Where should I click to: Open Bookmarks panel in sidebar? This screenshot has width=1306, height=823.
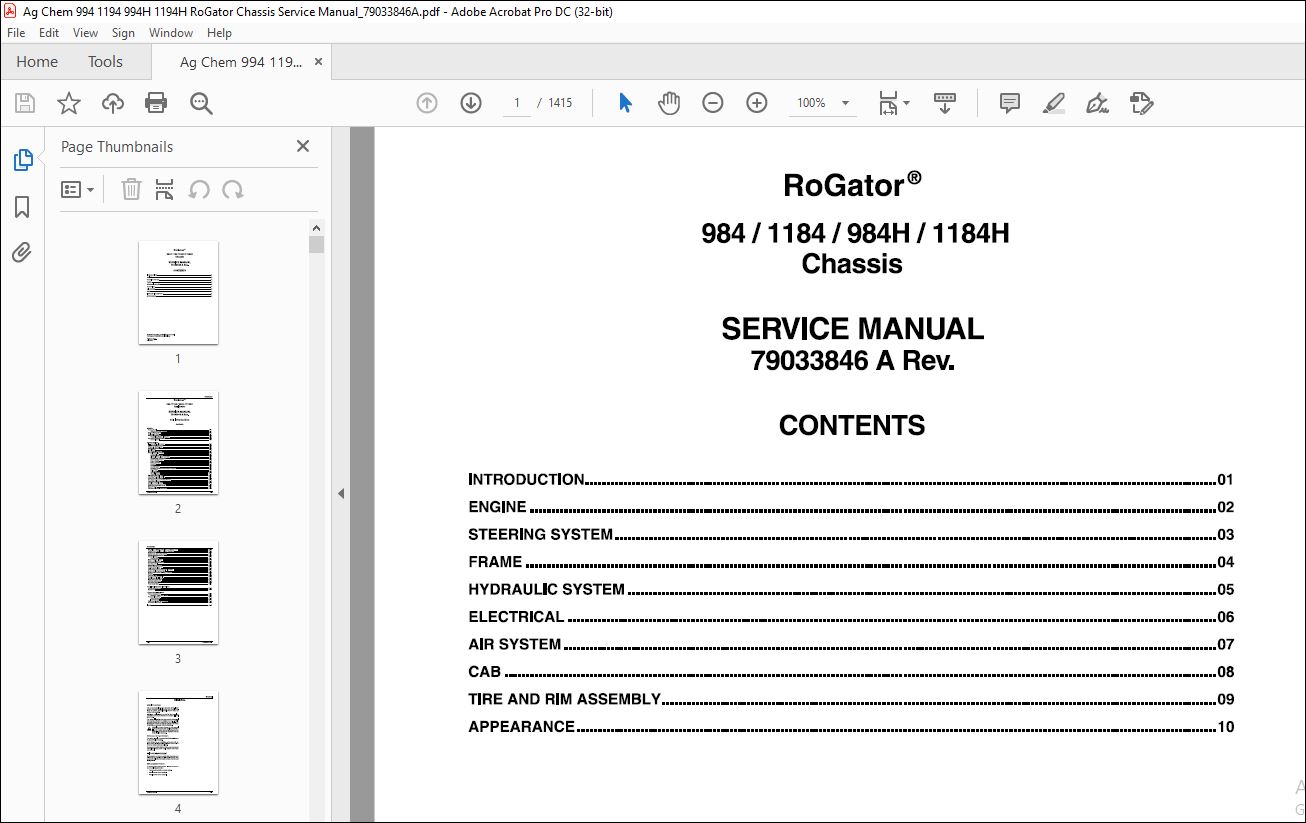(22, 207)
